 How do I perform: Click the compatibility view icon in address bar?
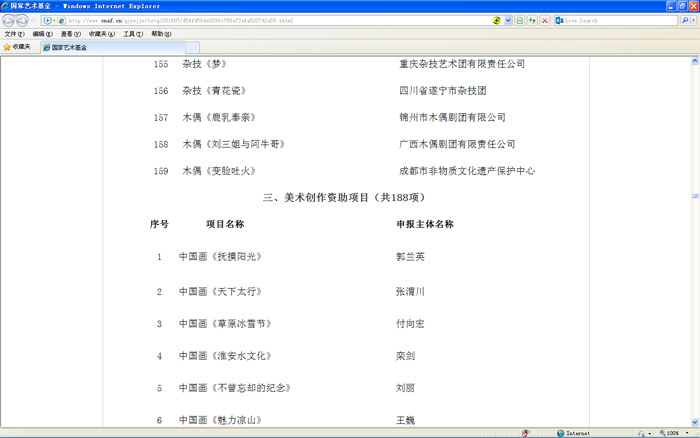pyautogui.click(x=520, y=20)
